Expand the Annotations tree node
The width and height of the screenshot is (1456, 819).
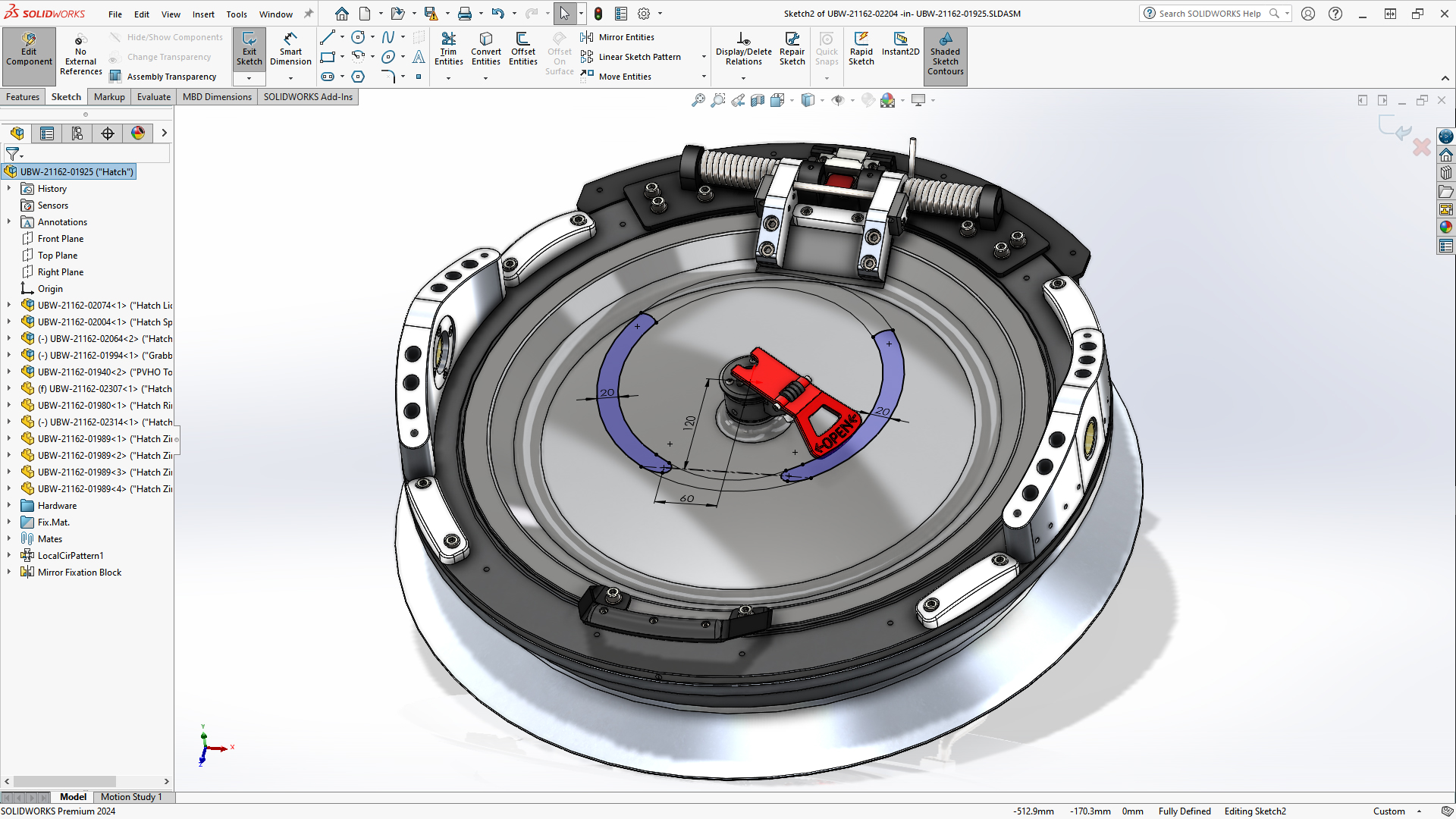point(9,221)
